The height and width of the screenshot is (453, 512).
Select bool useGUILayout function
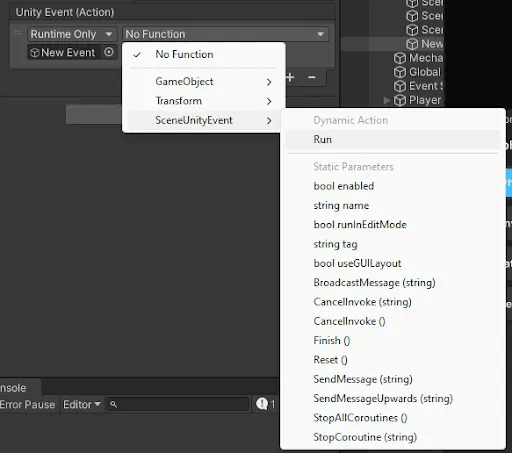(x=393, y=263)
